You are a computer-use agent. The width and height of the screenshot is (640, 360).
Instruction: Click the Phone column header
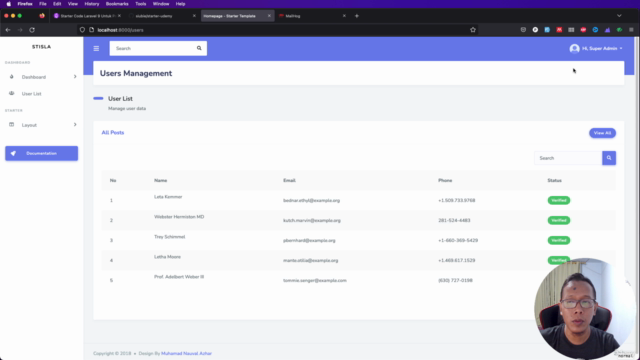point(445,180)
